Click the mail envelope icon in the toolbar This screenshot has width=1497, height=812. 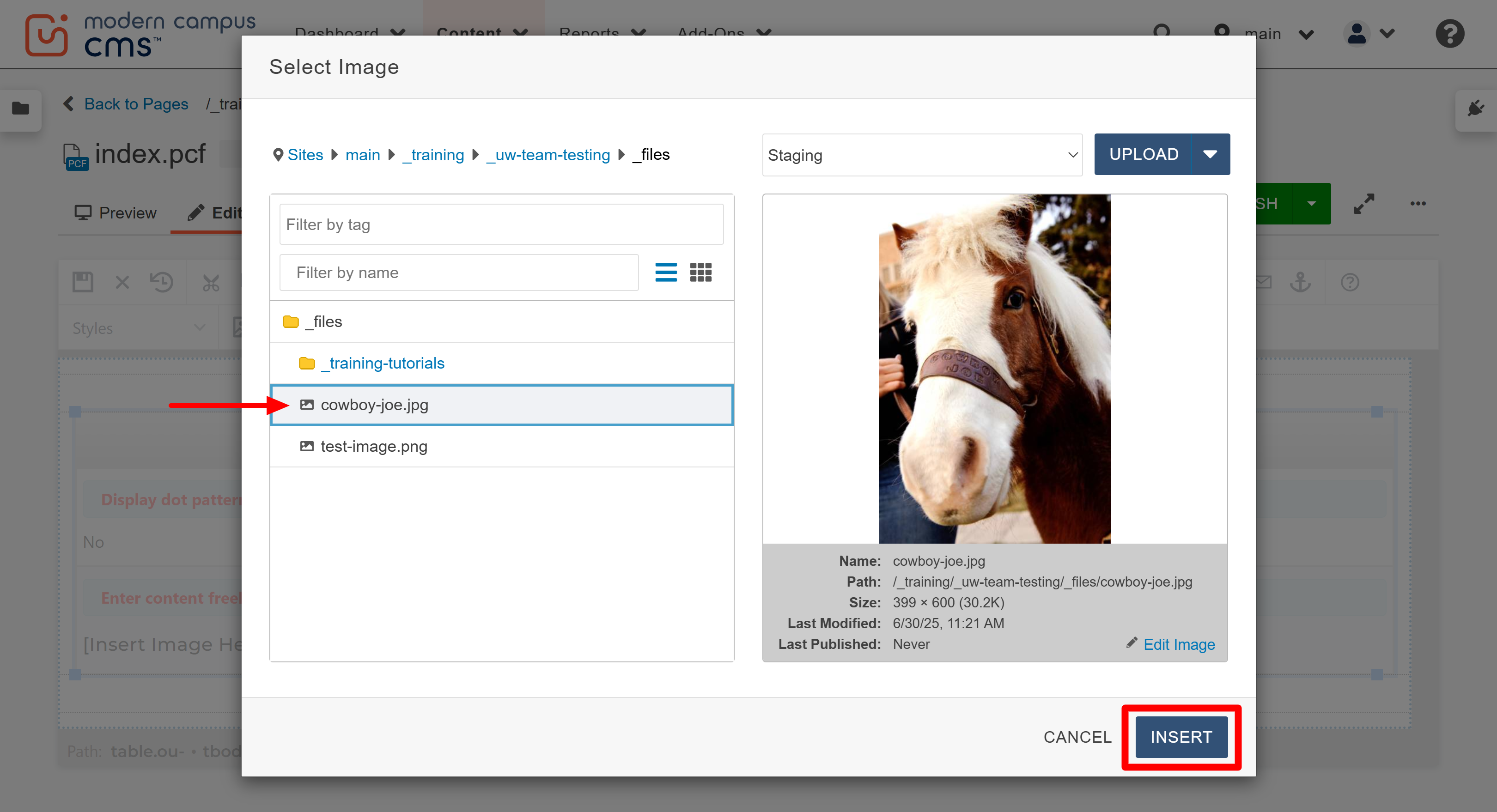point(1263,282)
